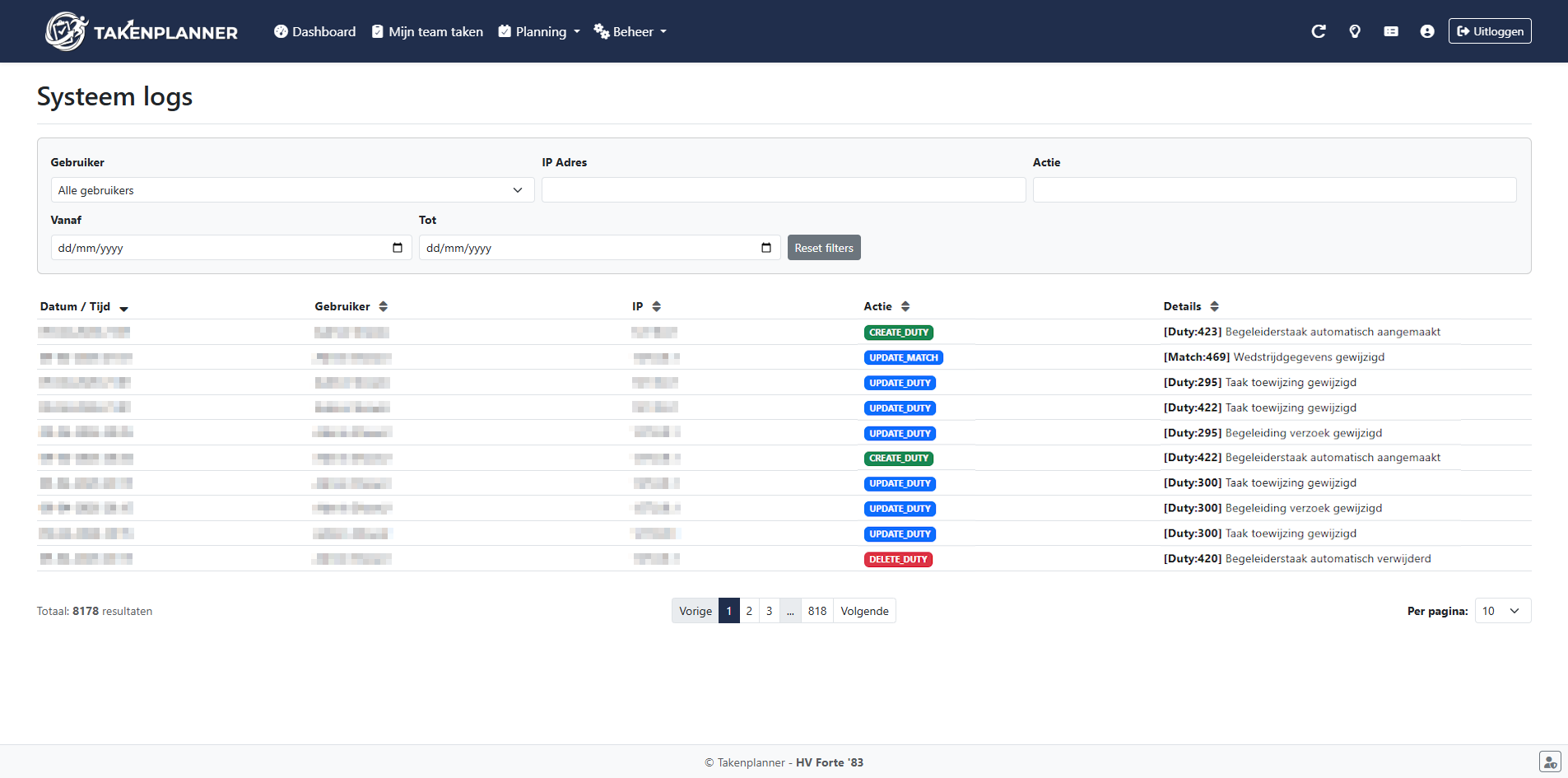Open the calendar picker in the Vanaf field
This screenshot has height=778, width=1568.
coord(398,247)
